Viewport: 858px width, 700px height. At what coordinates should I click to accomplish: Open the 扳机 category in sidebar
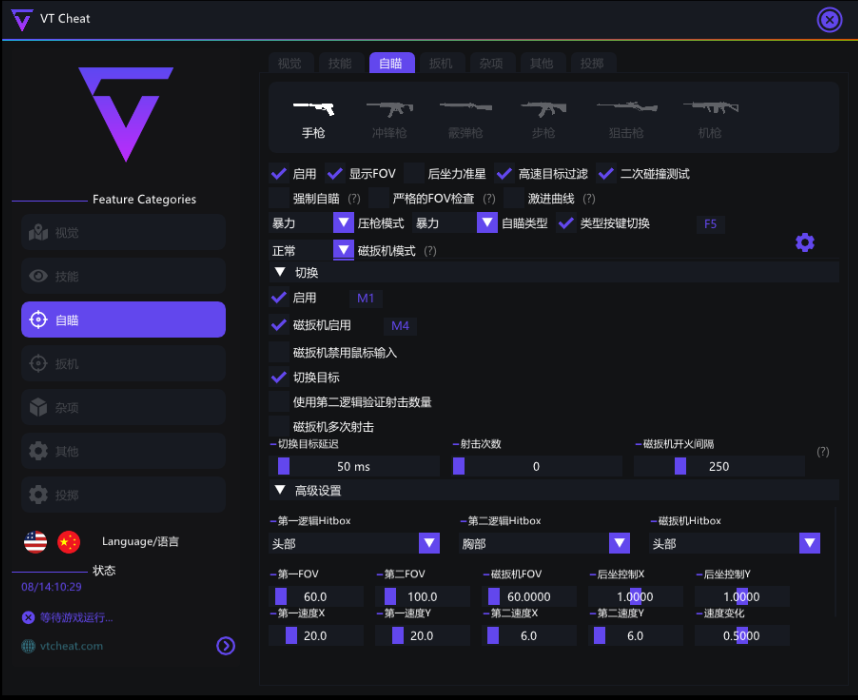click(x=124, y=363)
